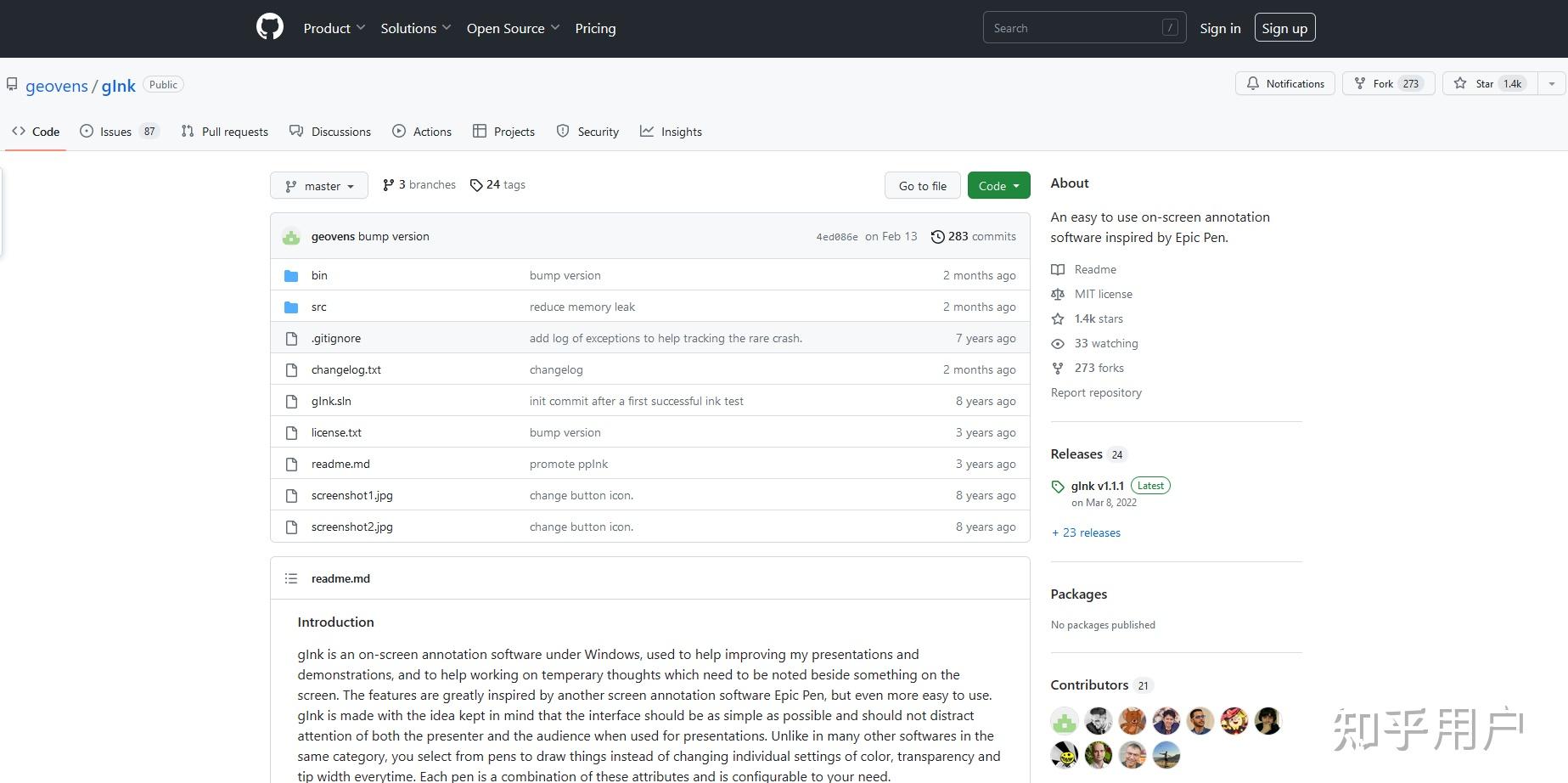Screen dimensions: 1568x783
Task: Click the gInk v1.1.1 release tag icon
Action: (x=1058, y=487)
